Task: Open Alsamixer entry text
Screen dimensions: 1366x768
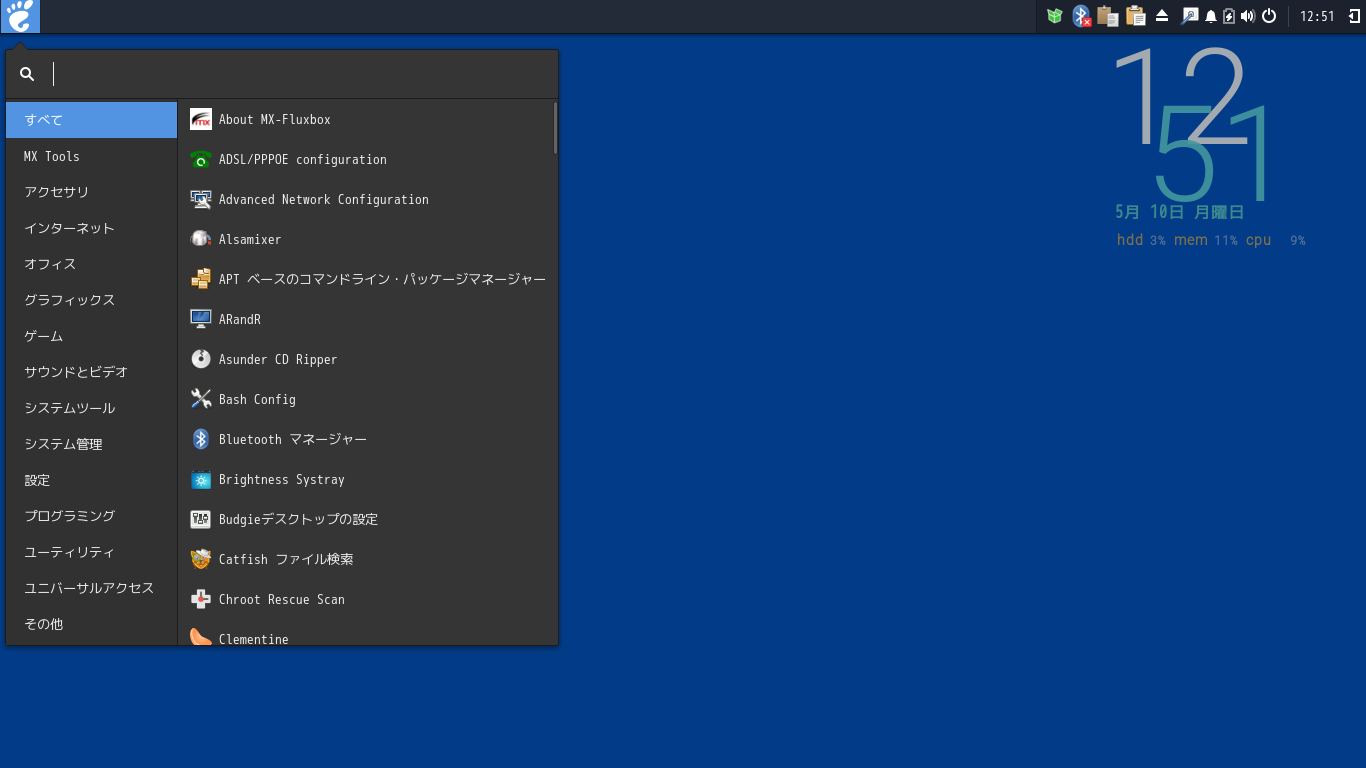Action: [250, 239]
